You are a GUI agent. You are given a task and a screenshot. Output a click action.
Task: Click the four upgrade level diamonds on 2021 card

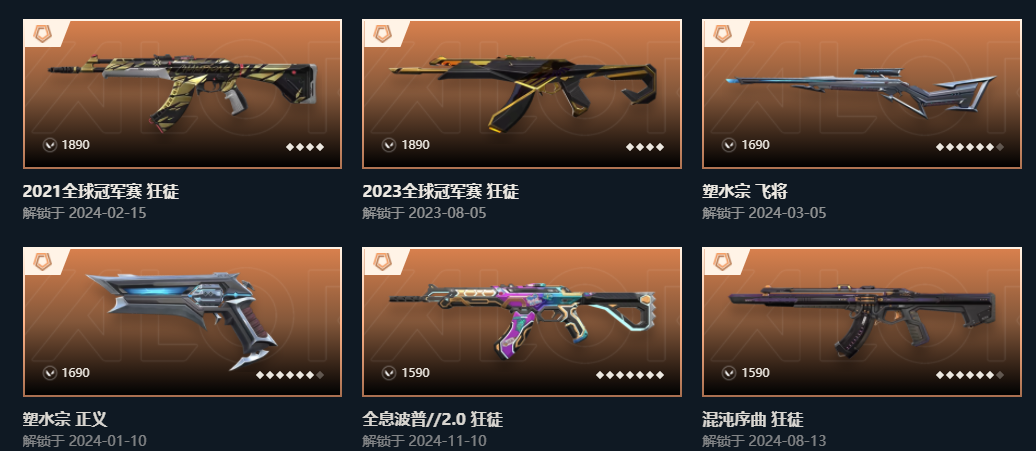tap(305, 147)
